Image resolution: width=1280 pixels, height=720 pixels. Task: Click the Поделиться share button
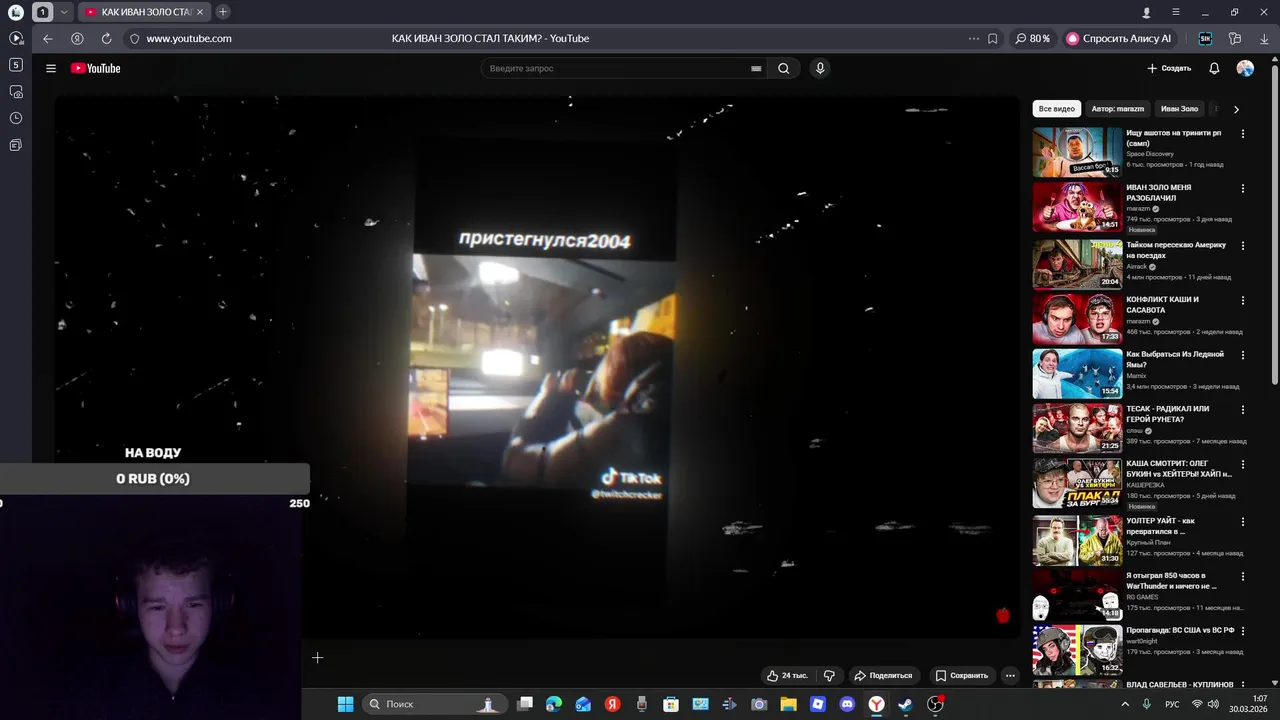click(x=883, y=675)
